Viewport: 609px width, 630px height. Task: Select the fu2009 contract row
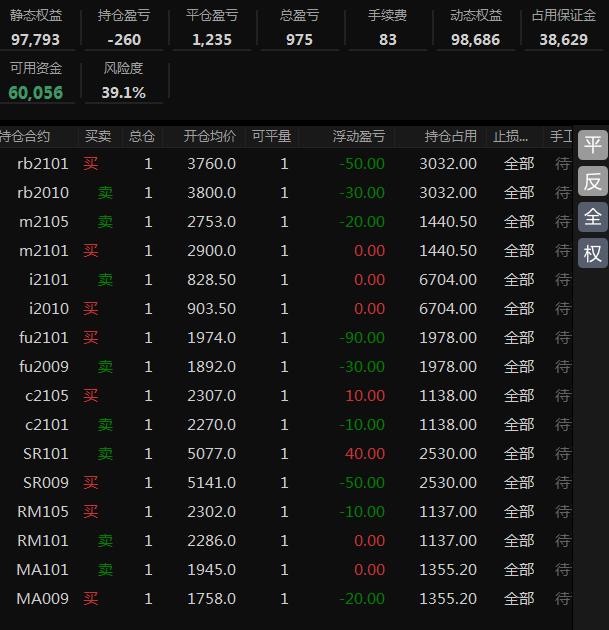coord(286,366)
